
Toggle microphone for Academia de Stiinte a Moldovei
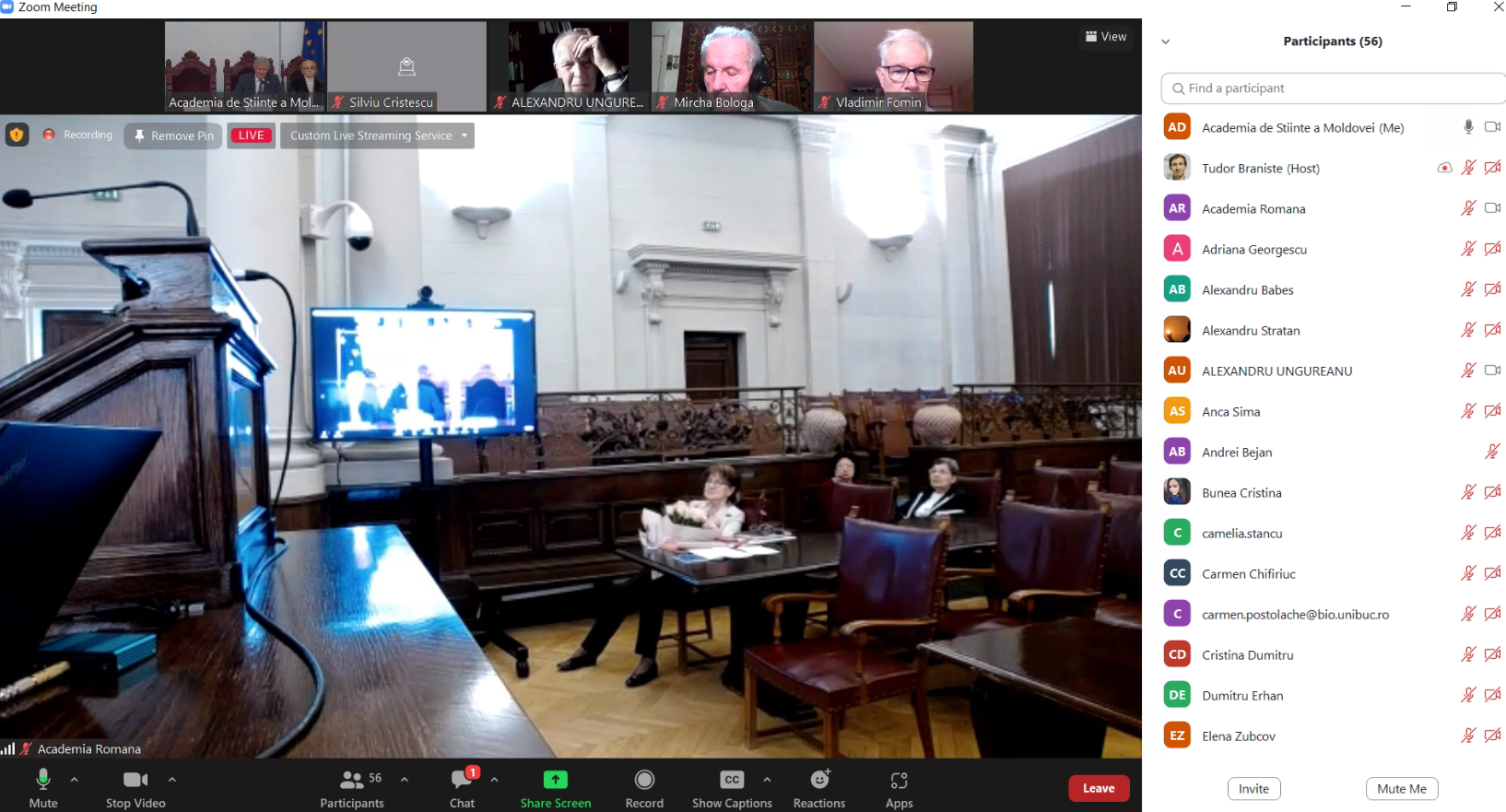pyautogui.click(x=1468, y=127)
